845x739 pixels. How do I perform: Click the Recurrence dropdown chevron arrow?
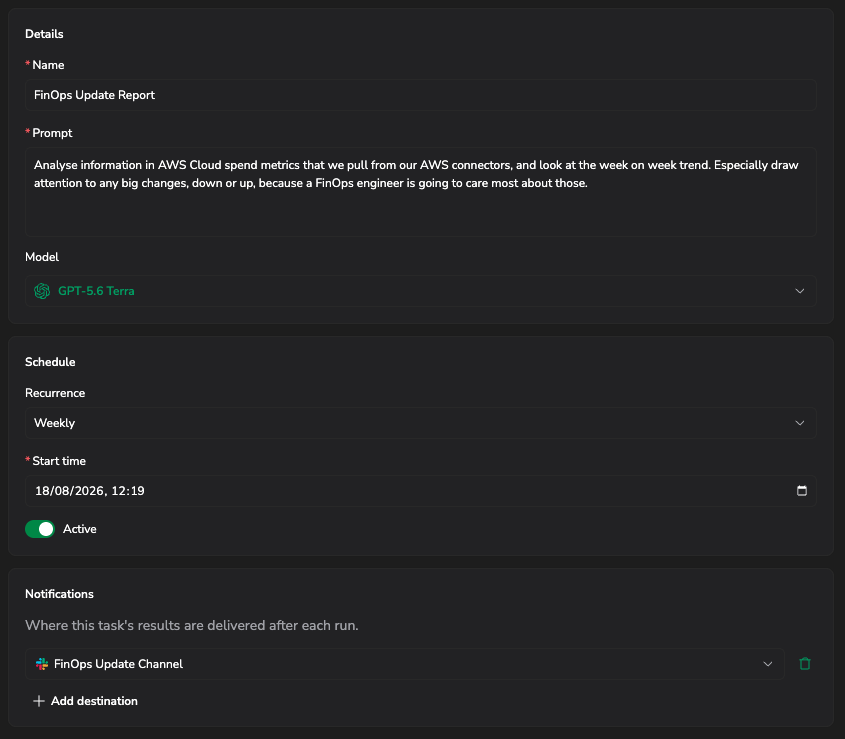pos(800,423)
